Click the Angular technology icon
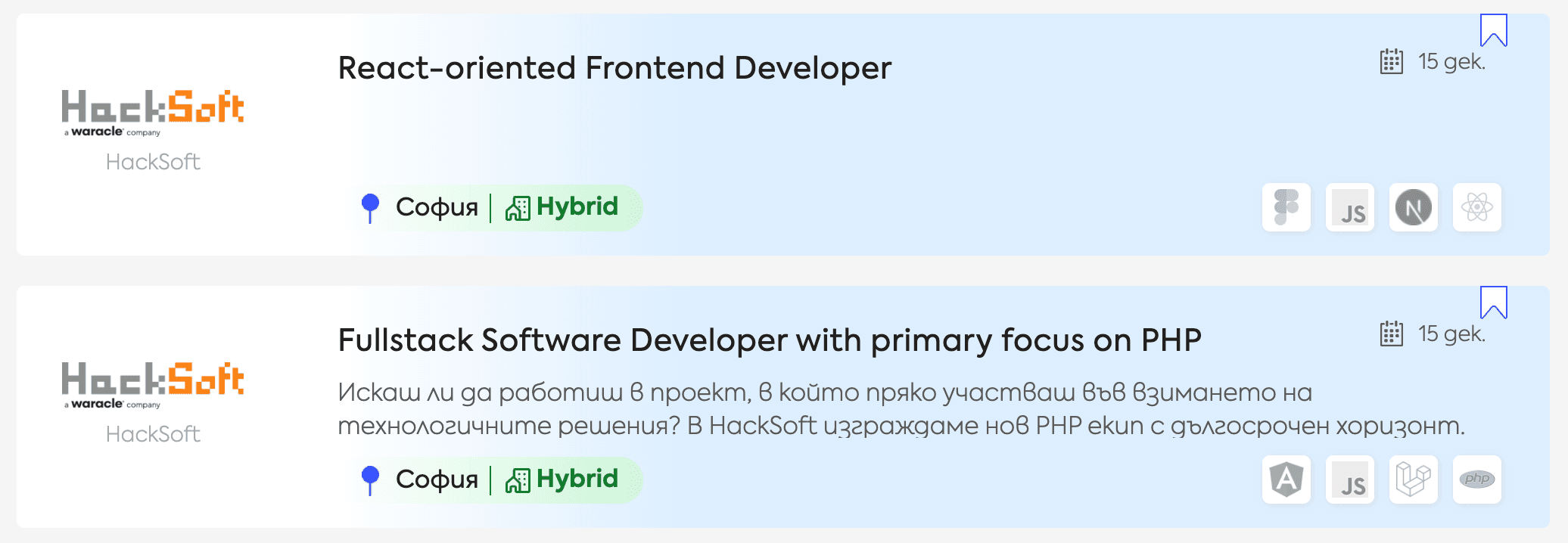This screenshot has width=1568, height=543. (1286, 479)
